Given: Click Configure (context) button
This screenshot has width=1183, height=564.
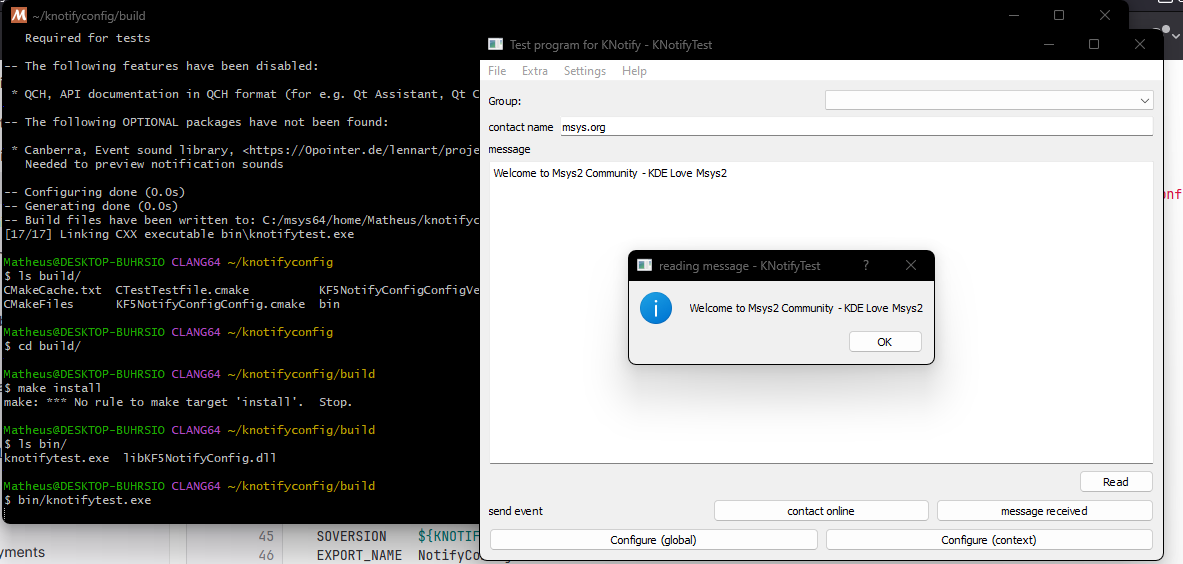Looking at the screenshot, I should click(989, 540).
